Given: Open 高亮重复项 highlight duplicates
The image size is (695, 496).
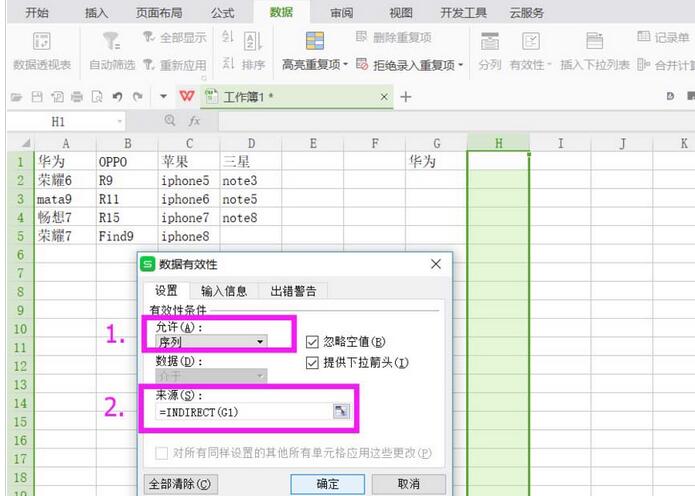Looking at the screenshot, I should tap(315, 51).
